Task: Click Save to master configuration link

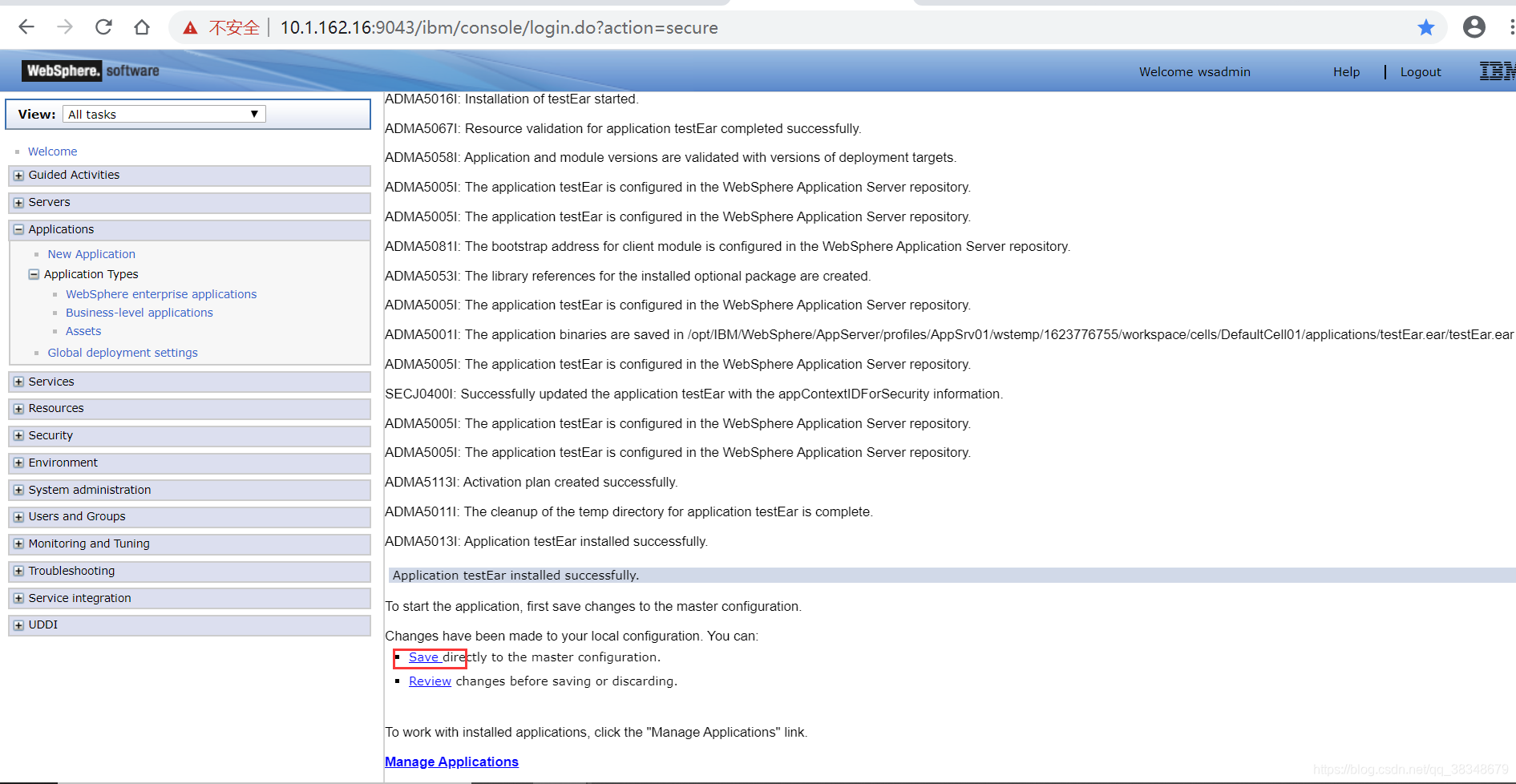Action: click(x=424, y=657)
